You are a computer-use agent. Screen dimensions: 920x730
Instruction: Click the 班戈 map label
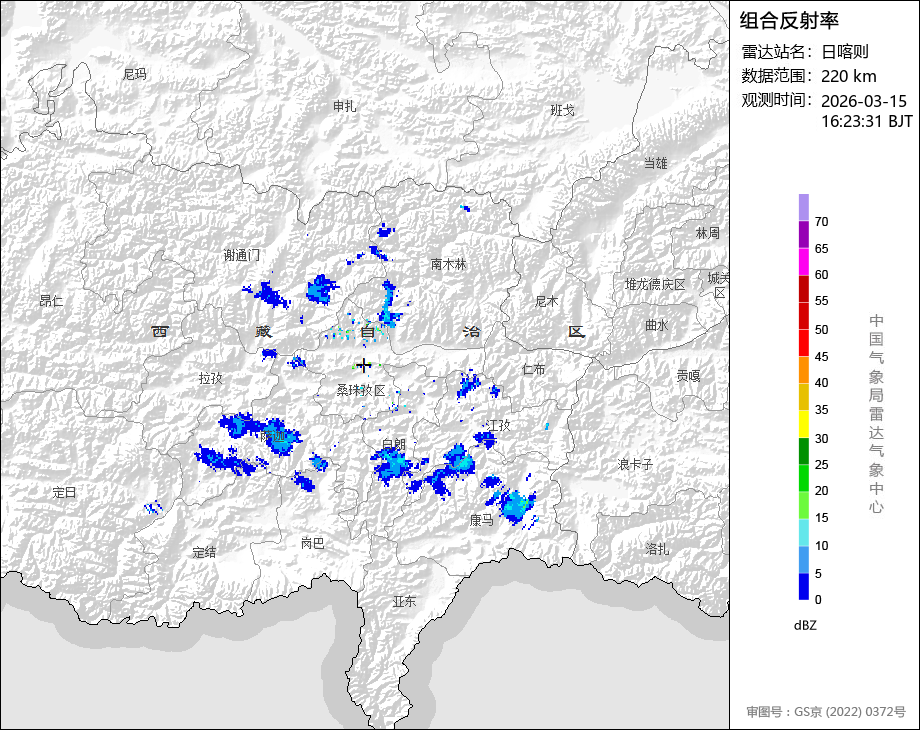563,110
